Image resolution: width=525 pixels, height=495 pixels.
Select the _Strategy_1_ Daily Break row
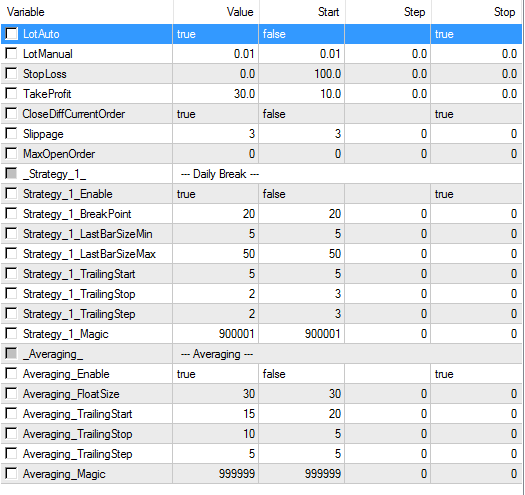click(261, 173)
